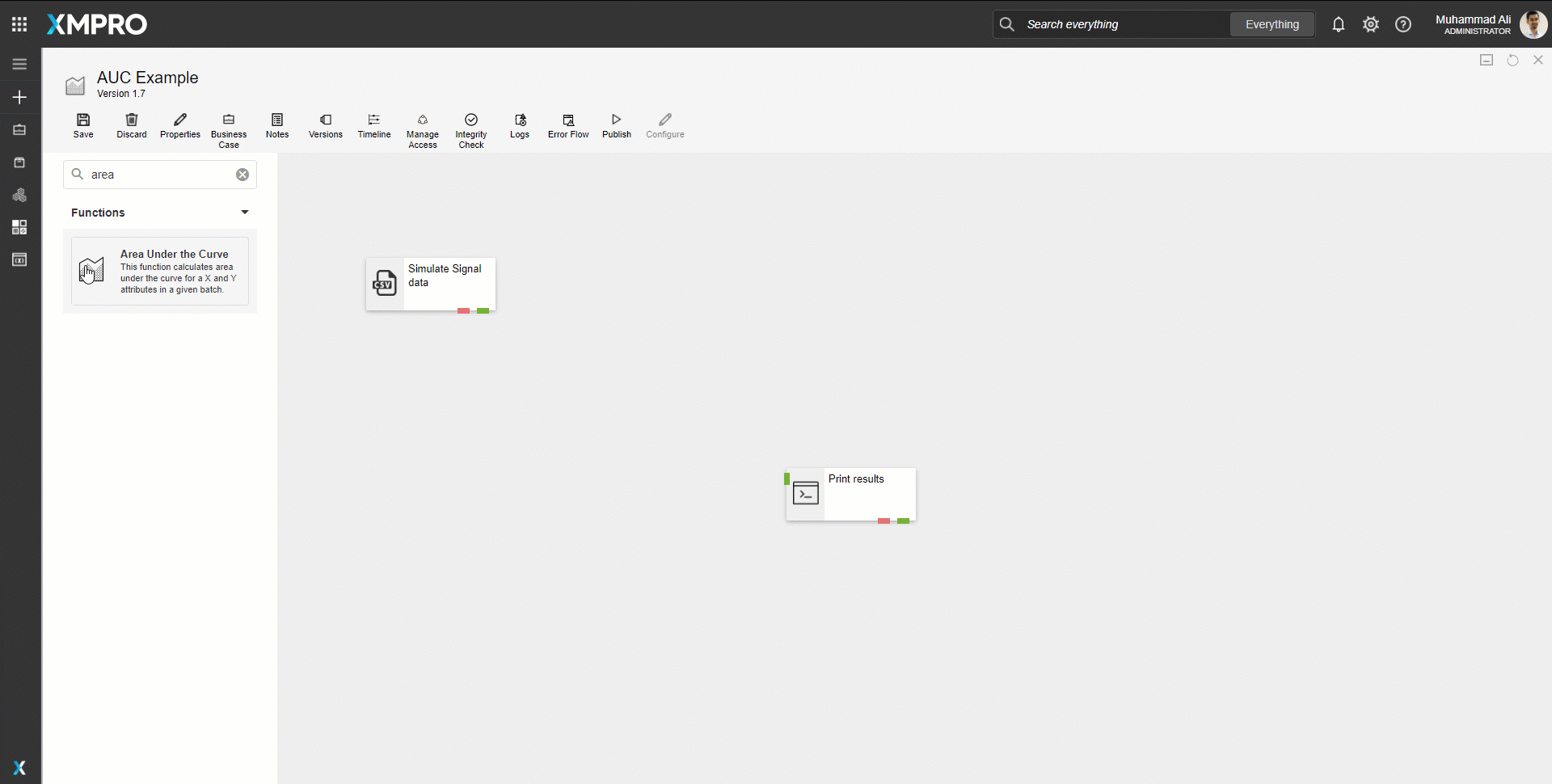This screenshot has width=1552, height=784.
Task: Click the Save toolbar icon
Action: pyautogui.click(x=83, y=125)
